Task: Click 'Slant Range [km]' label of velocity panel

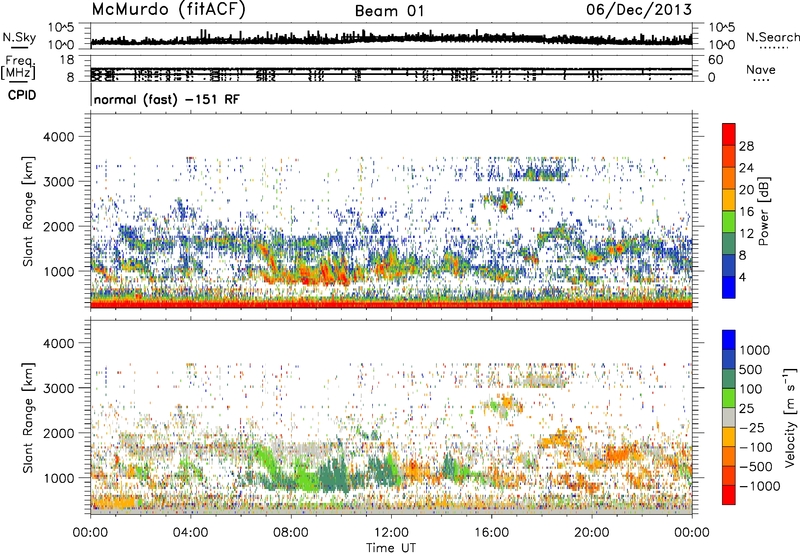Action: coord(28,417)
